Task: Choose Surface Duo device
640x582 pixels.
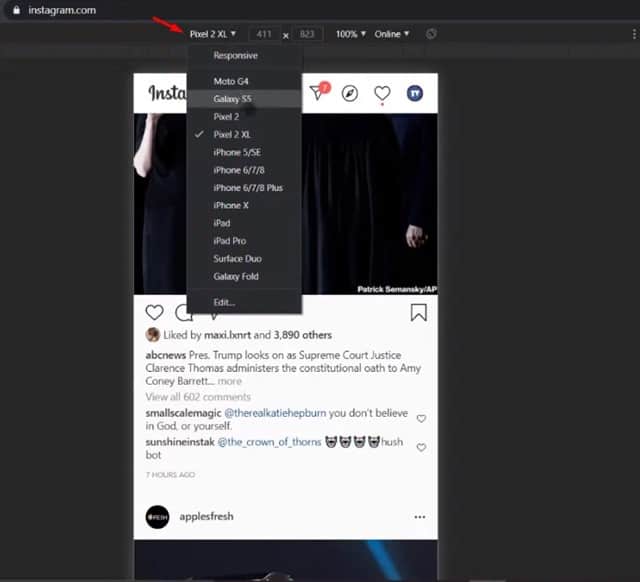Action: tap(244, 259)
